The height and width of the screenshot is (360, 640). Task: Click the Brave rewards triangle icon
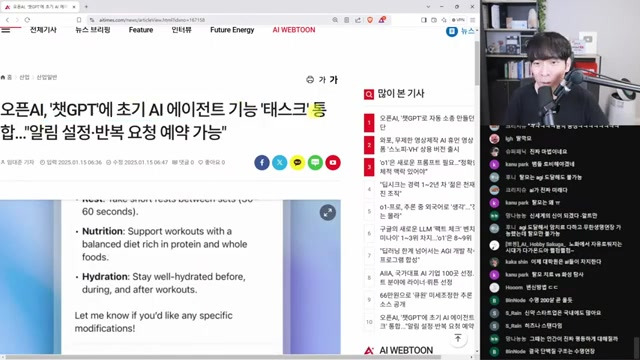pos(382,19)
